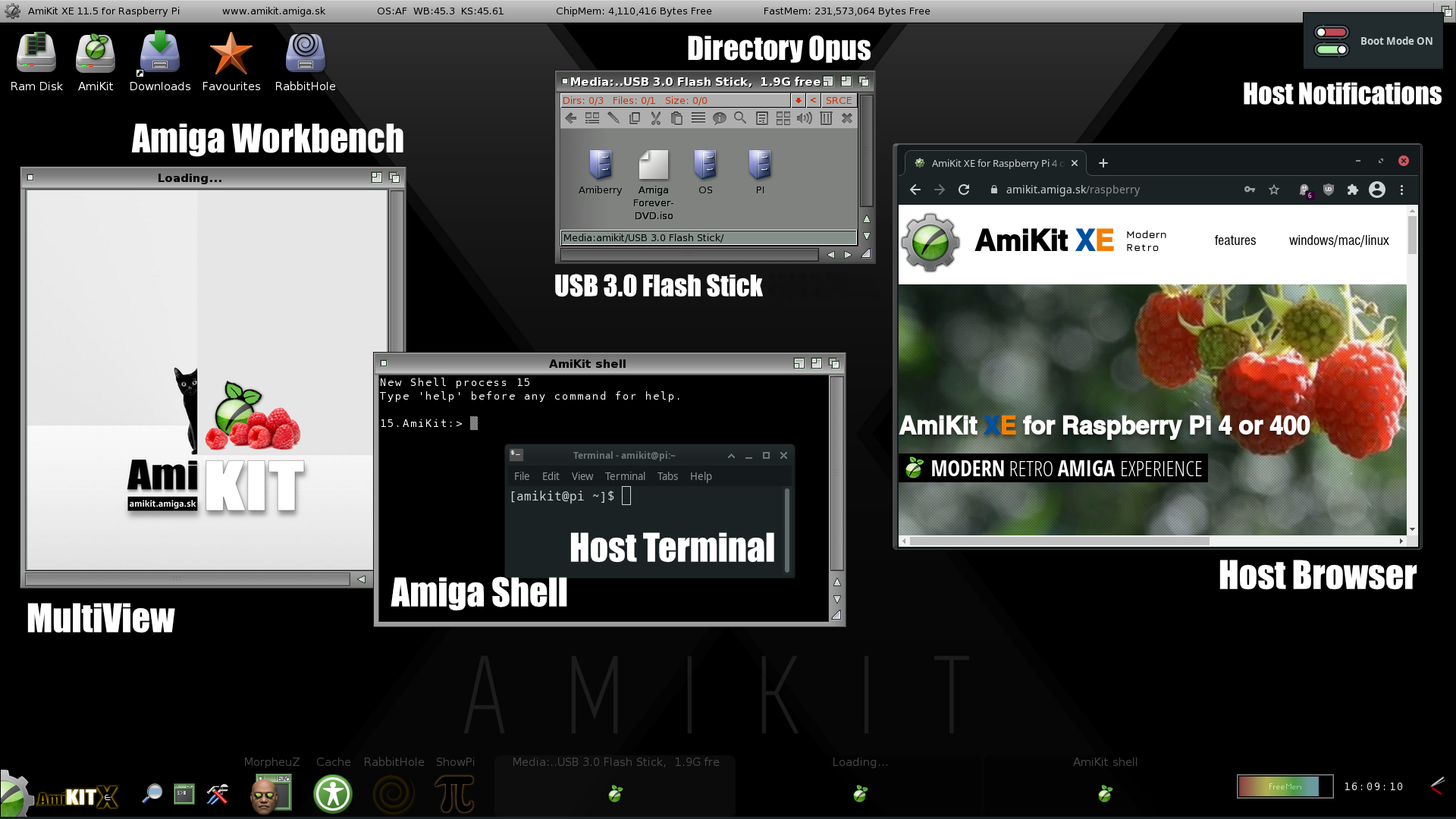
Task: Click the ShowPi icon in the dock
Action: [455, 793]
